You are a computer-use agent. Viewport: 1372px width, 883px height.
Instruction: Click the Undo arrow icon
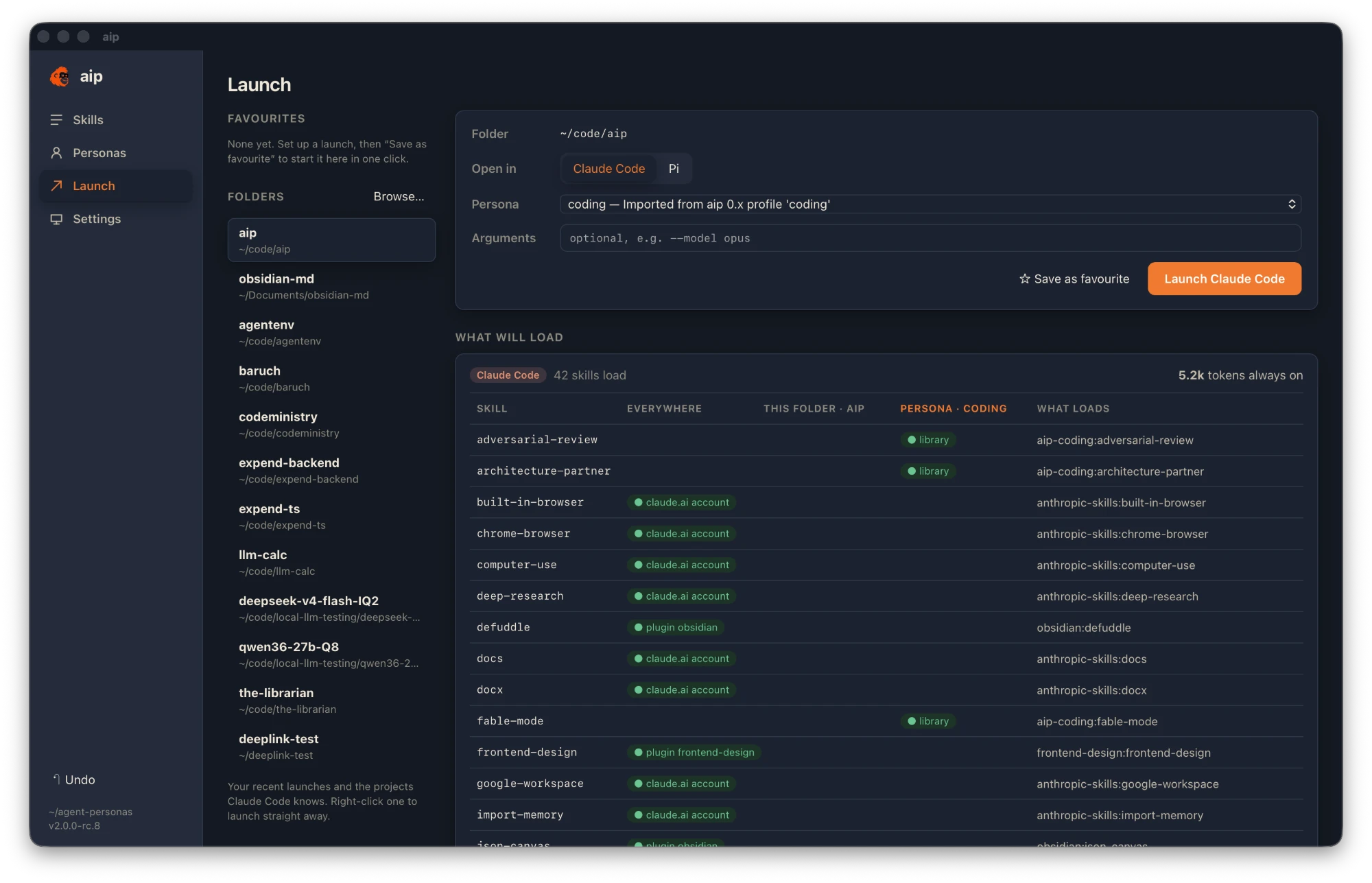[x=56, y=779]
